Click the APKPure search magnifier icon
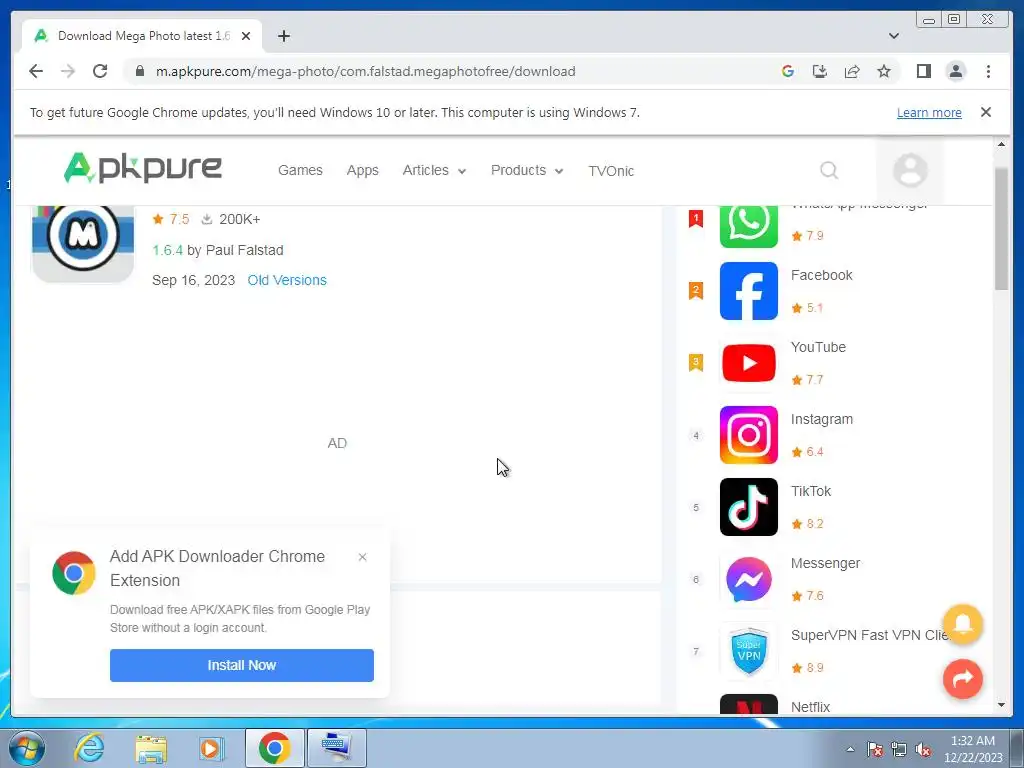This screenshot has width=1024, height=768. point(829,170)
